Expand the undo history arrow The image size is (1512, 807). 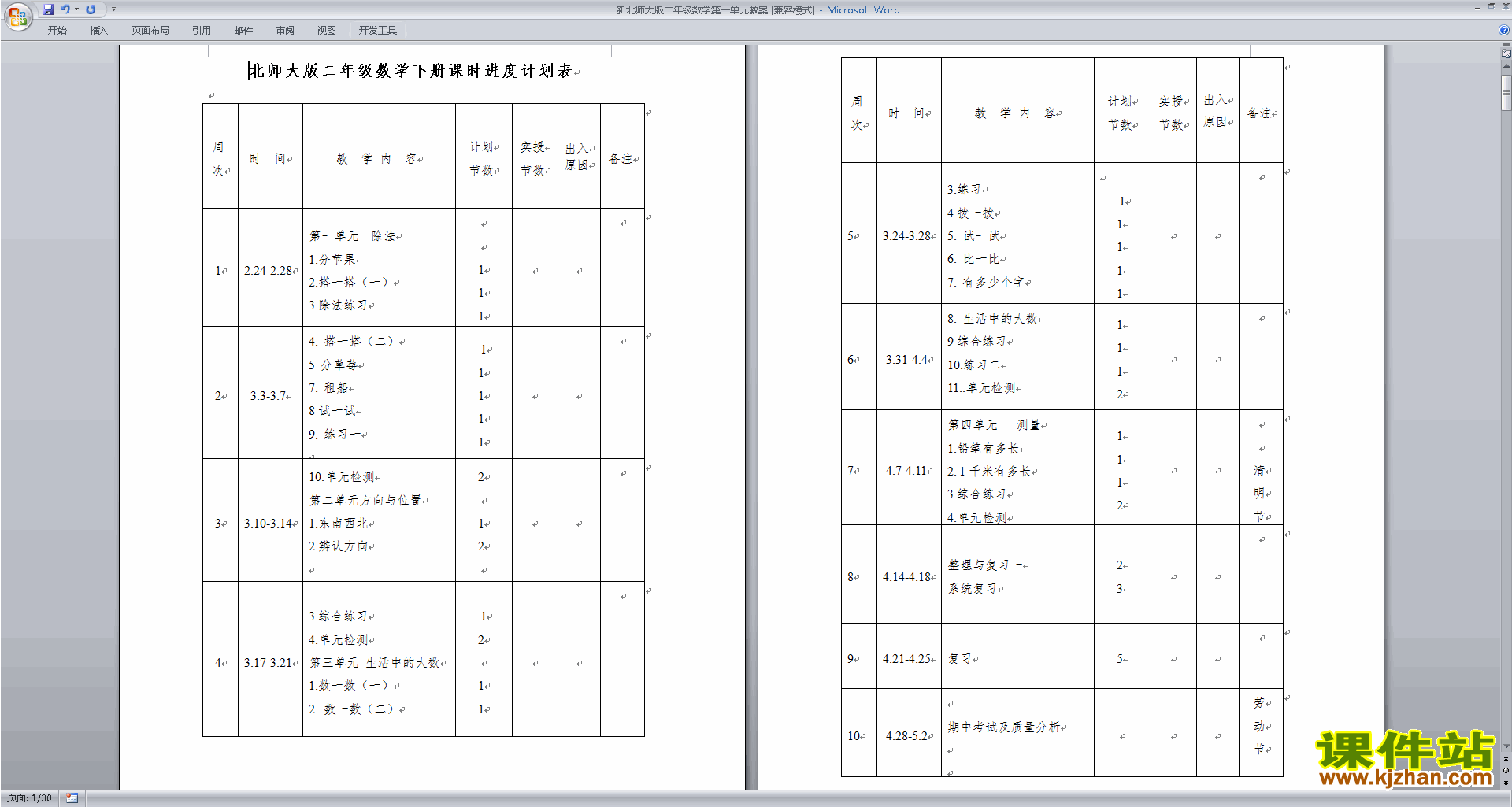[76, 9]
